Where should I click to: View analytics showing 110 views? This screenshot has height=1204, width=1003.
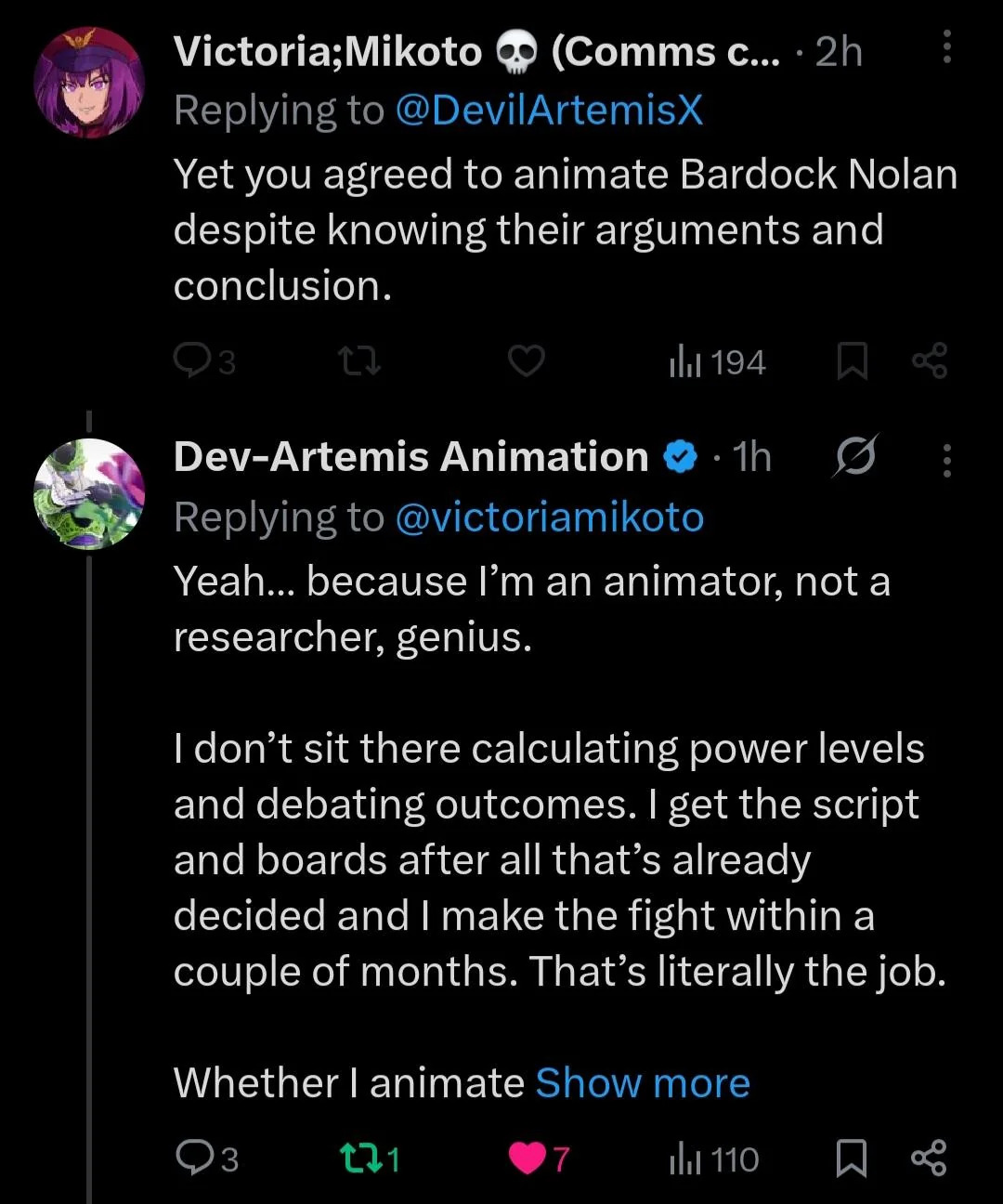pos(714,1158)
